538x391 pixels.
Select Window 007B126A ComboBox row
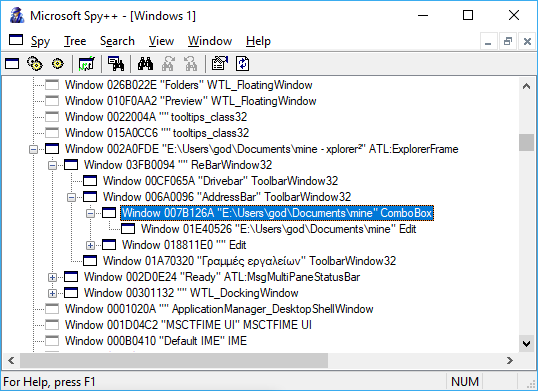coord(277,213)
